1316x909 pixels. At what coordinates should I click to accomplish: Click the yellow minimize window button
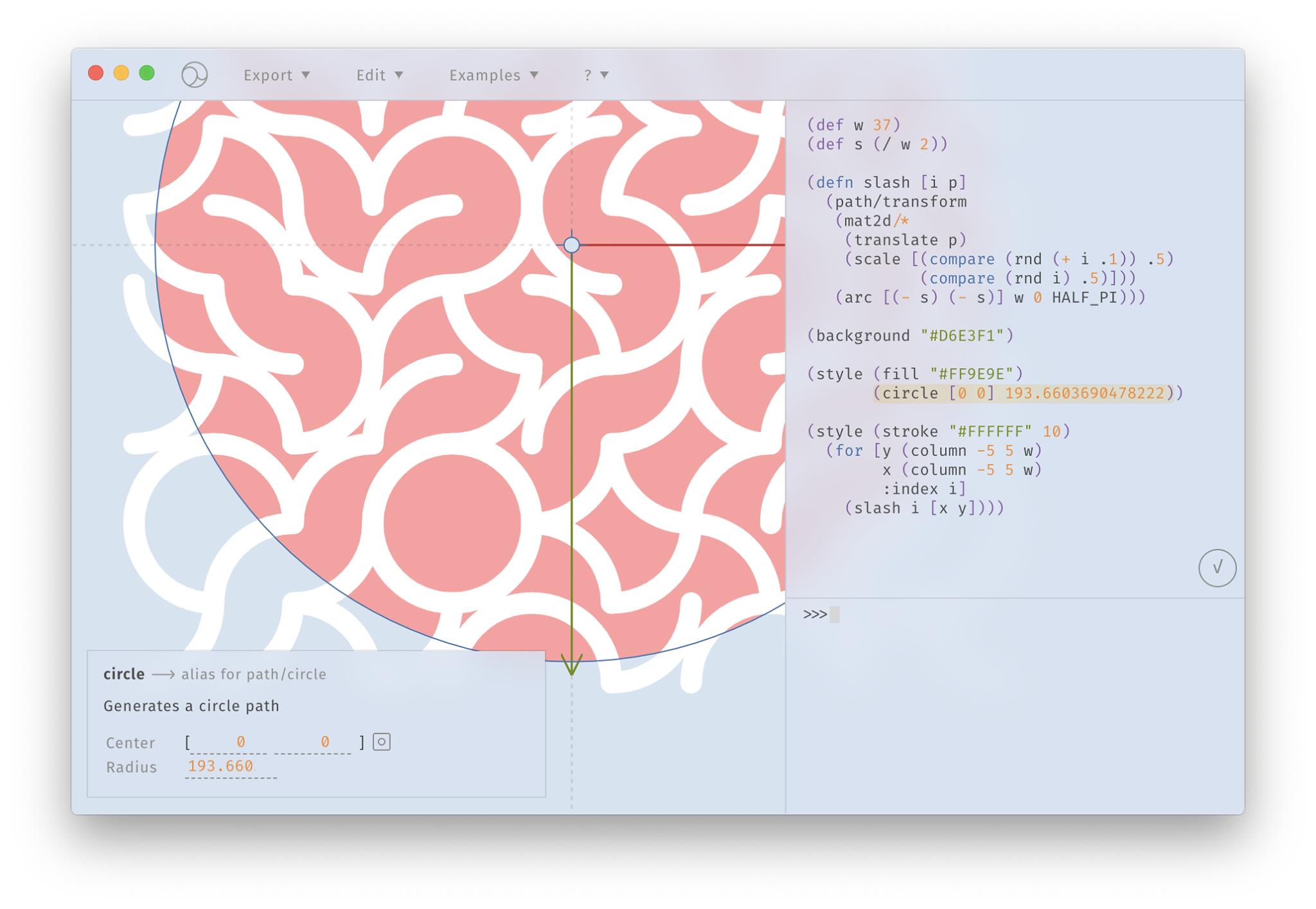(121, 73)
